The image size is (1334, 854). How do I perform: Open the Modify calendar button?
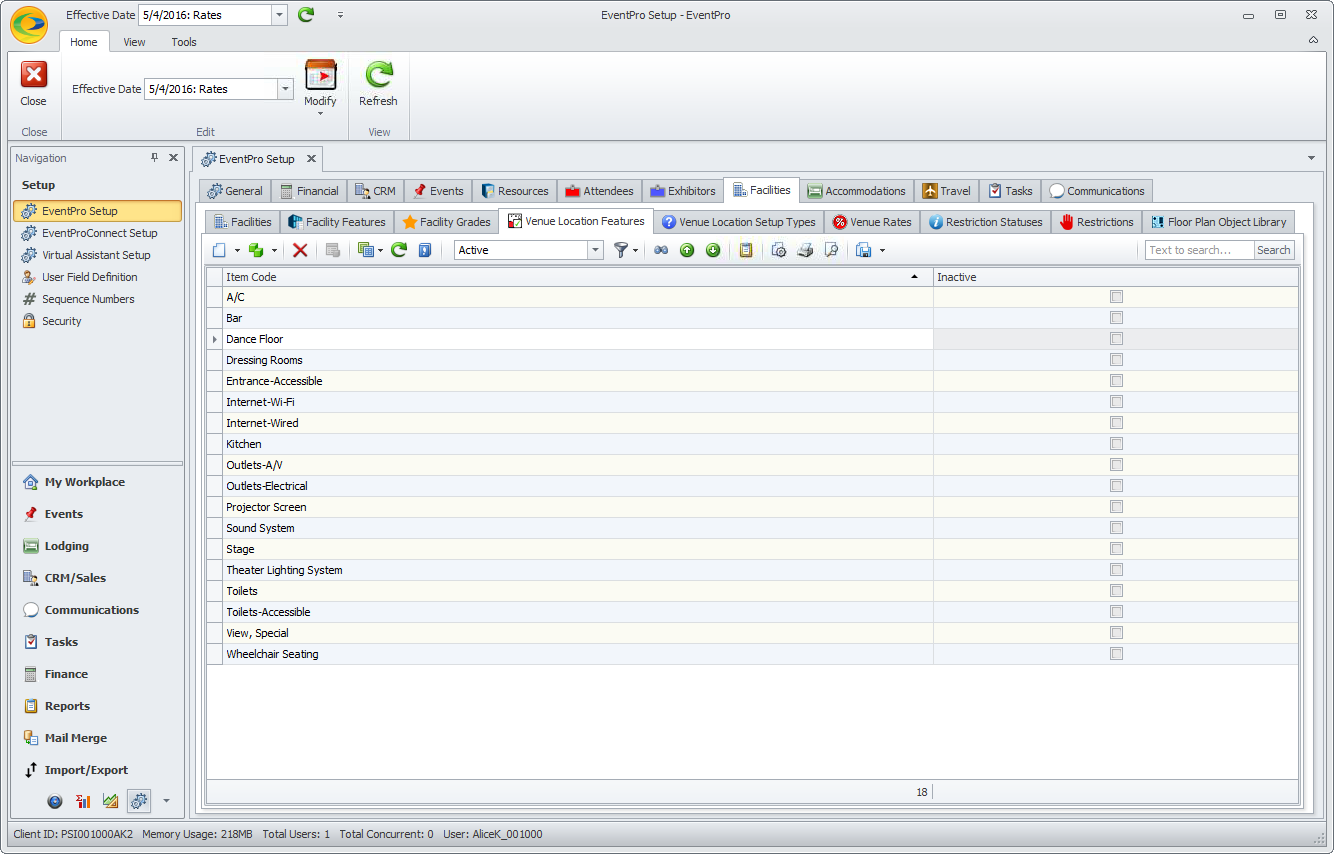(x=320, y=76)
